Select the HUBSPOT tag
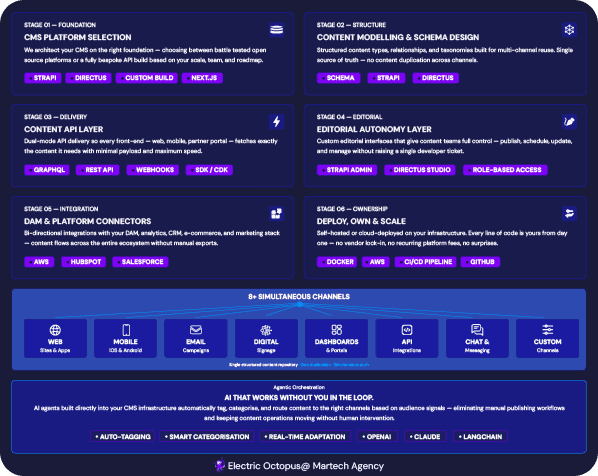 (84, 262)
